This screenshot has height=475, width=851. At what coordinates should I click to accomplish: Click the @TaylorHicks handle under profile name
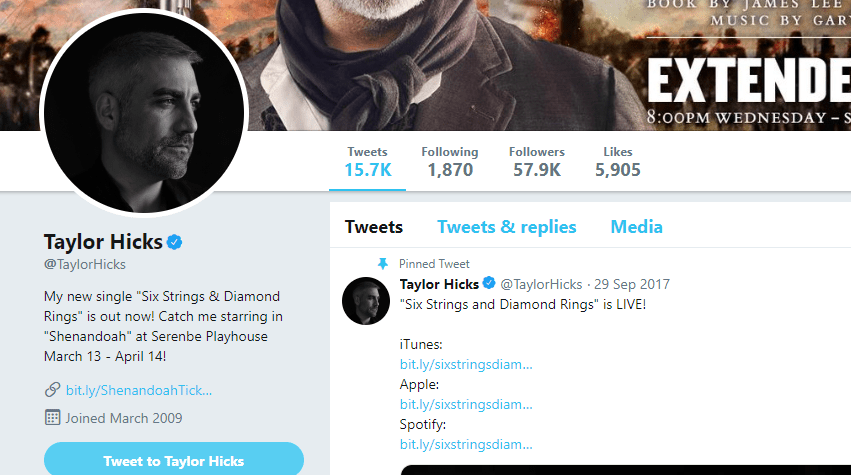pos(85,264)
